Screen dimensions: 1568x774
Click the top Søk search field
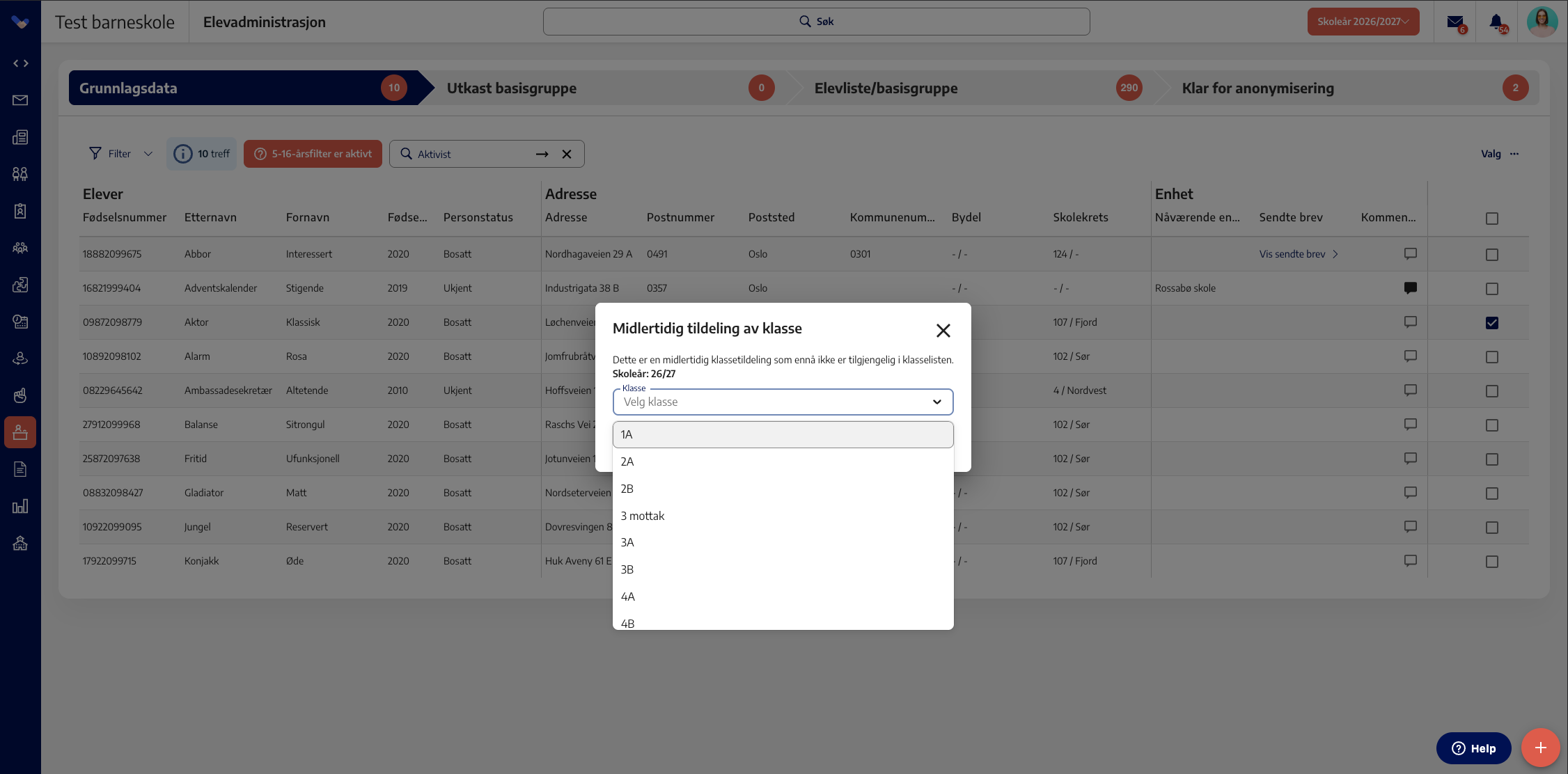[x=816, y=22]
